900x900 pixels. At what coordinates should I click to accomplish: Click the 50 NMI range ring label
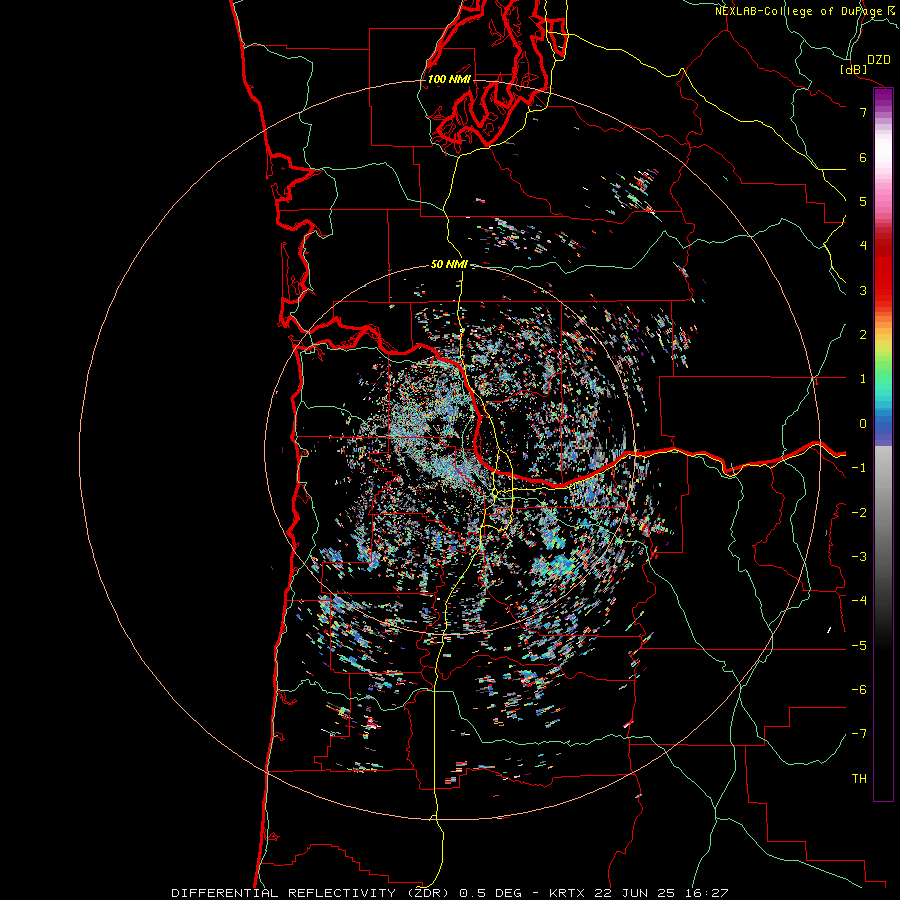point(449,264)
